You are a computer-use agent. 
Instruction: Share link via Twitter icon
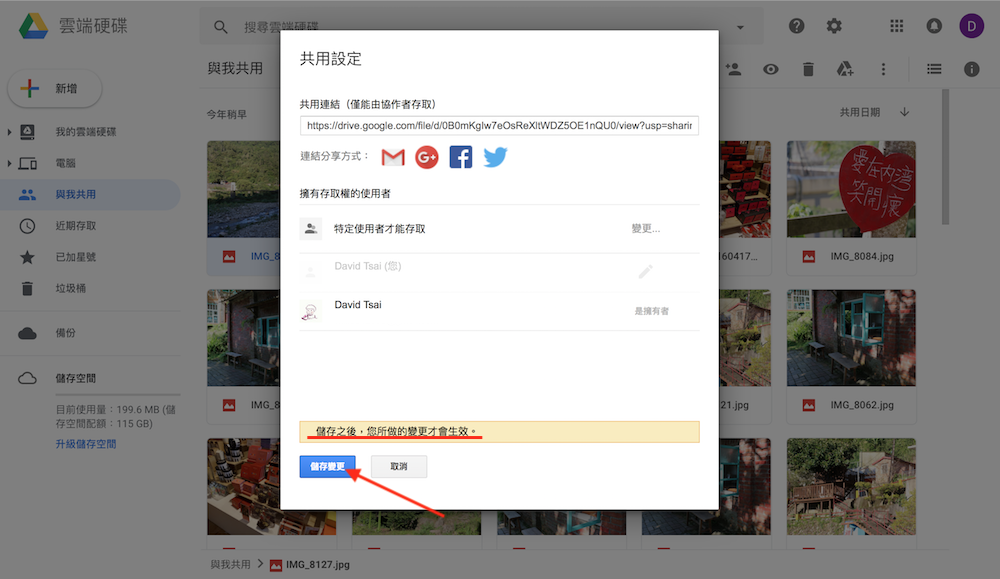[x=495, y=157]
